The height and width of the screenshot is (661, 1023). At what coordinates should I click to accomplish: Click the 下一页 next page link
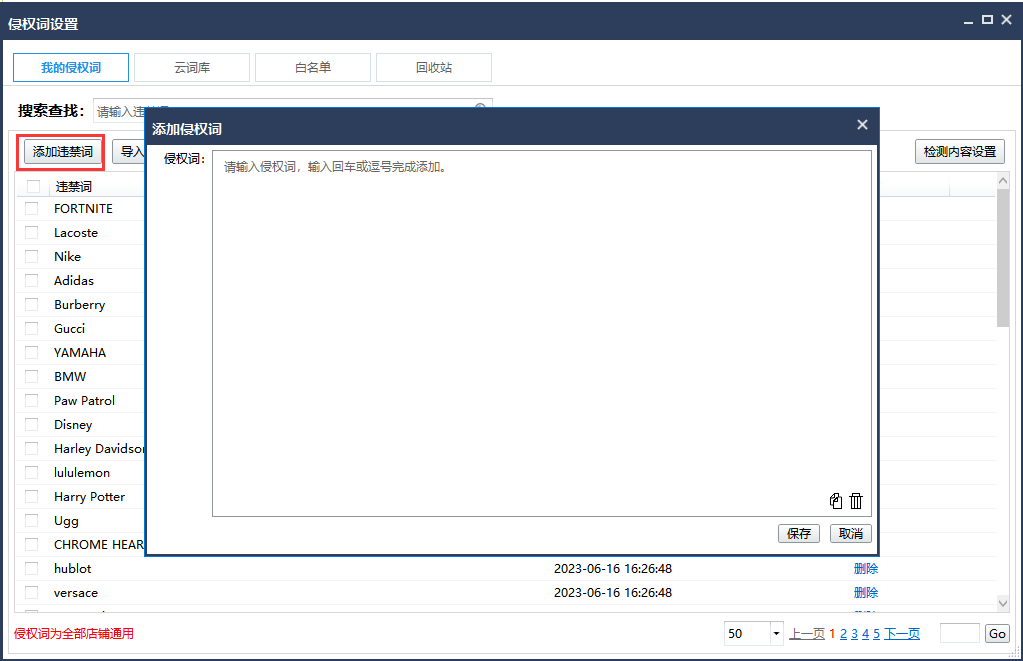[902, 634]
